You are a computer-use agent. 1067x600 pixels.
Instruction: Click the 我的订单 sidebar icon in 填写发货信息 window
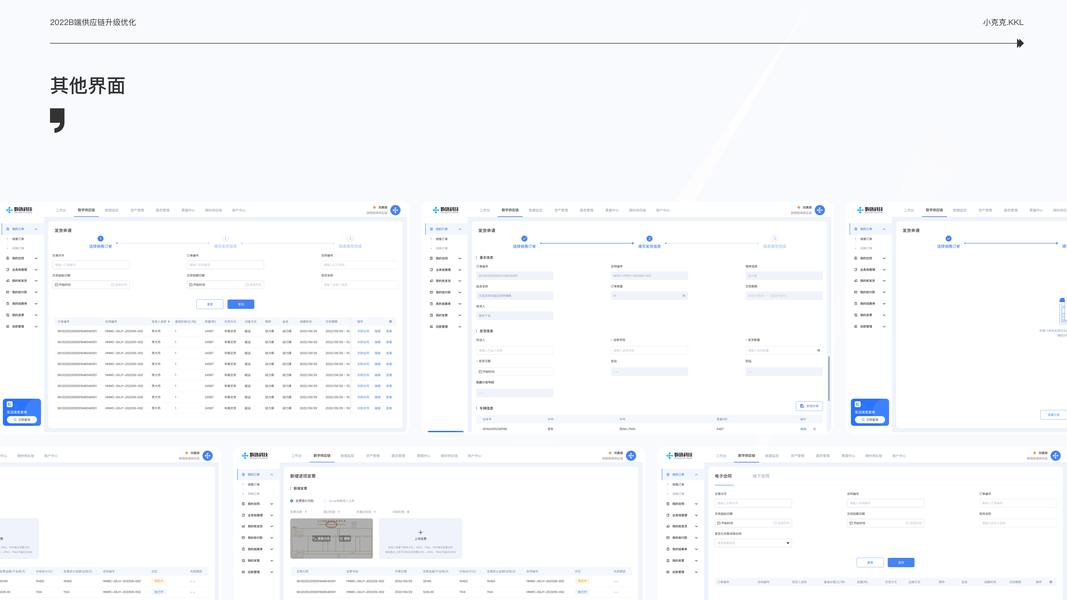(x=431, y=229)
